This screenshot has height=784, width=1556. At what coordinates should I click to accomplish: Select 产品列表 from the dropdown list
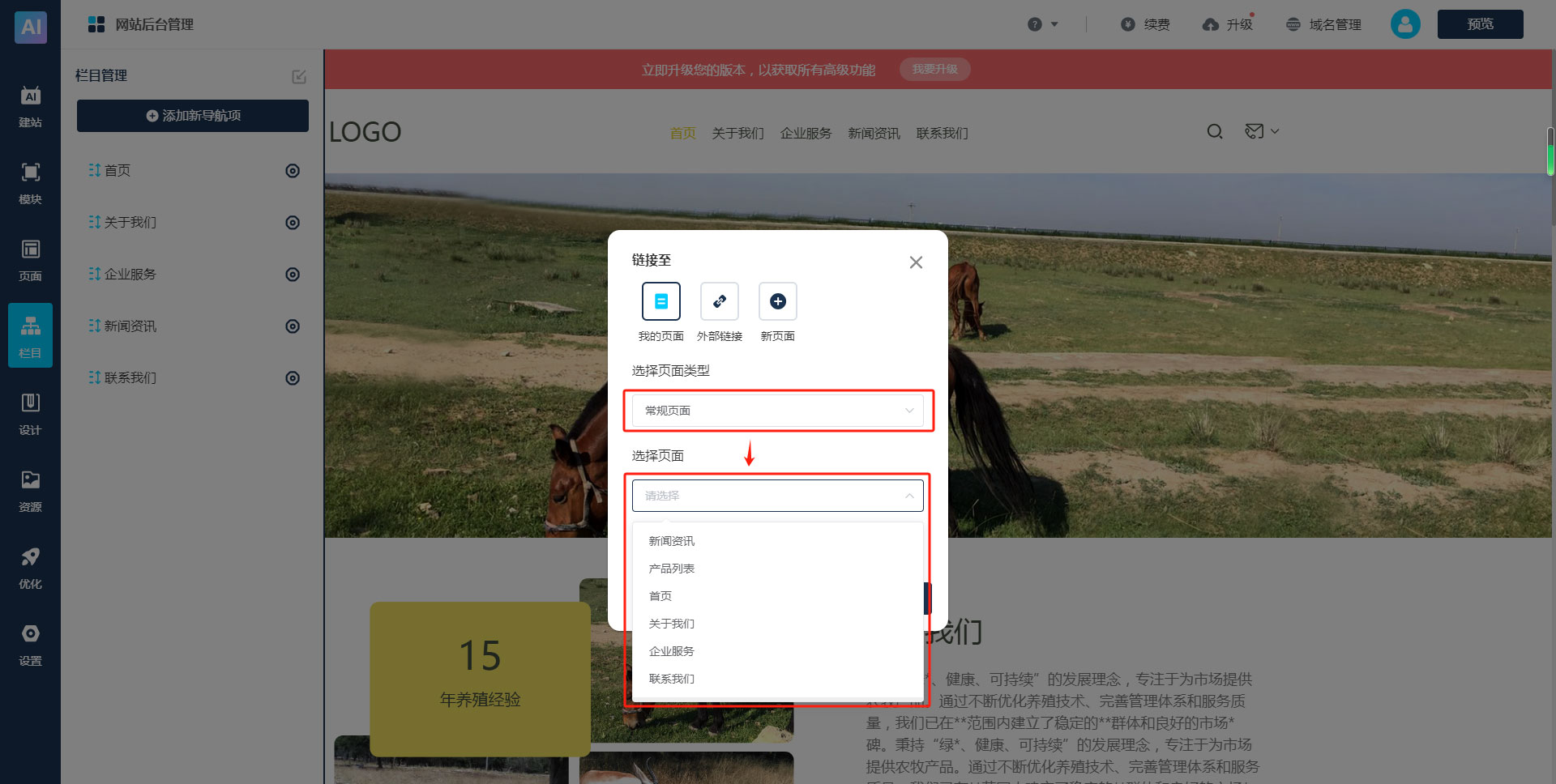click(x=778, y=569)
